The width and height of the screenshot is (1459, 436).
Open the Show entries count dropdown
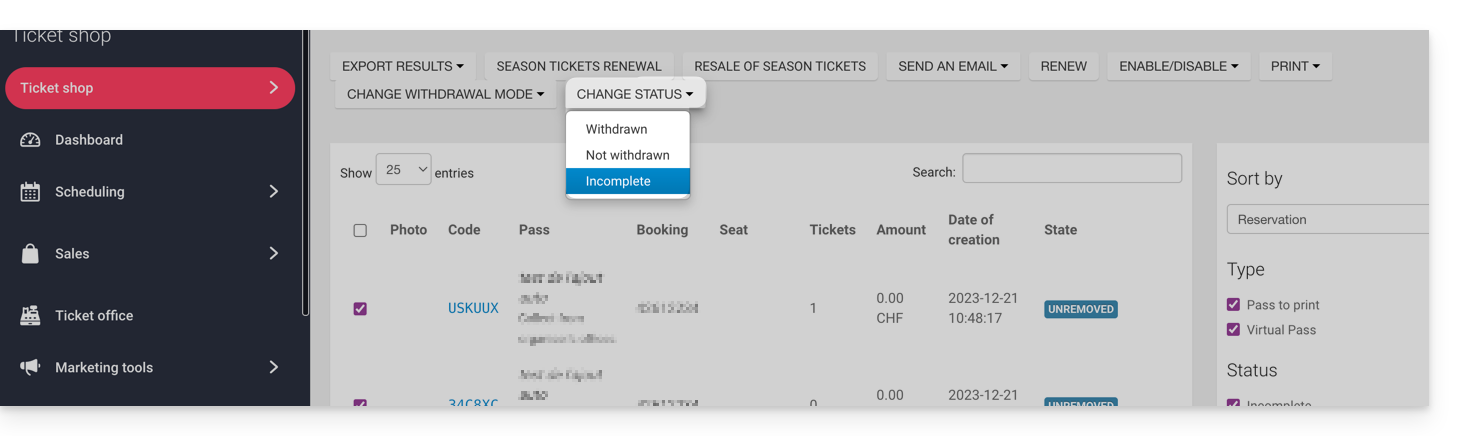coord(403,170)
